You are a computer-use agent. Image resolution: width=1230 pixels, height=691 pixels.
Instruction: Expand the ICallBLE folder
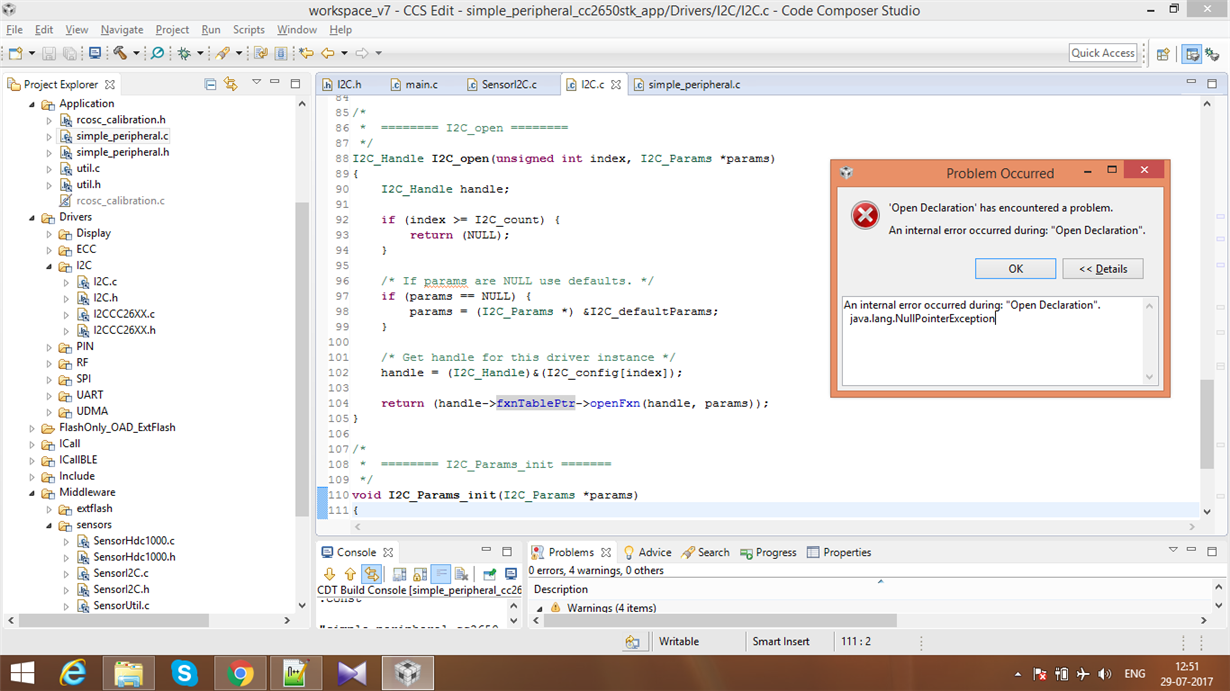[32, 460]
